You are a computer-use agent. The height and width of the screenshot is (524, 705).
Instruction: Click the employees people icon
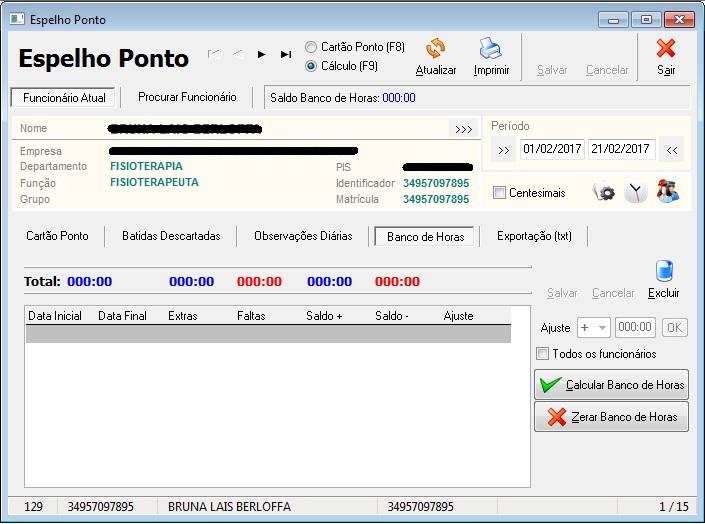pos(668,193)
